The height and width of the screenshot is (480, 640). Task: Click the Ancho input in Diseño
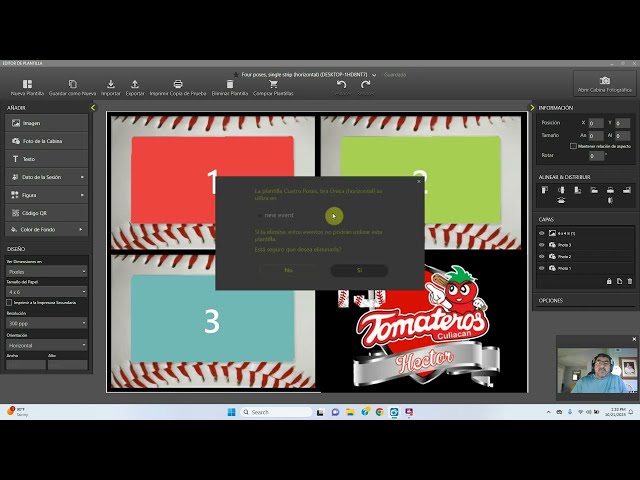pyautogui.click(x=26, y=364)
